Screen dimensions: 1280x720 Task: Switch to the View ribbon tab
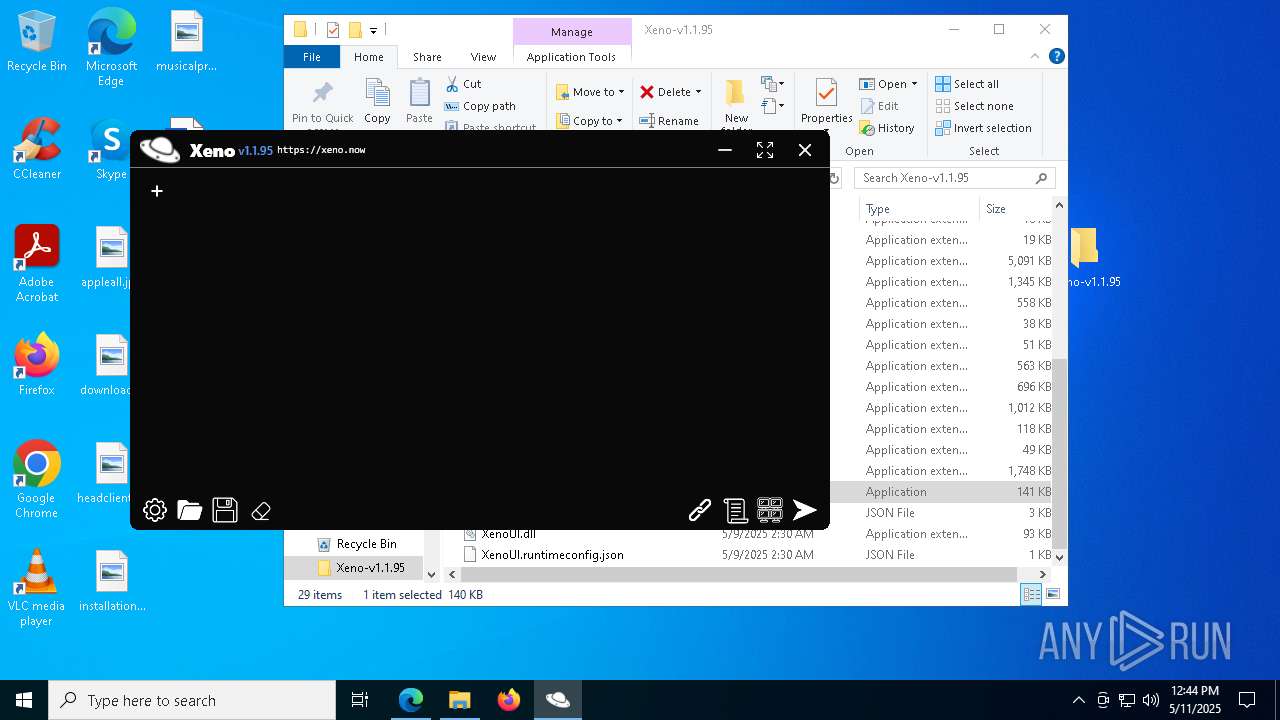click(483, 57)
